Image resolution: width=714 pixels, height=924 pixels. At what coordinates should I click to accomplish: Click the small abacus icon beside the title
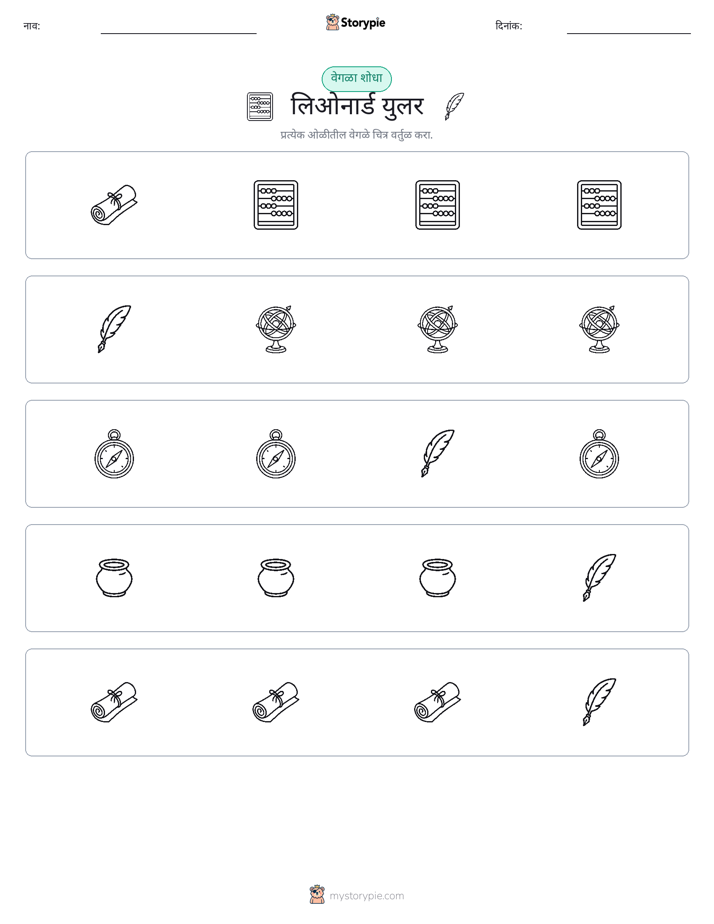260,107
